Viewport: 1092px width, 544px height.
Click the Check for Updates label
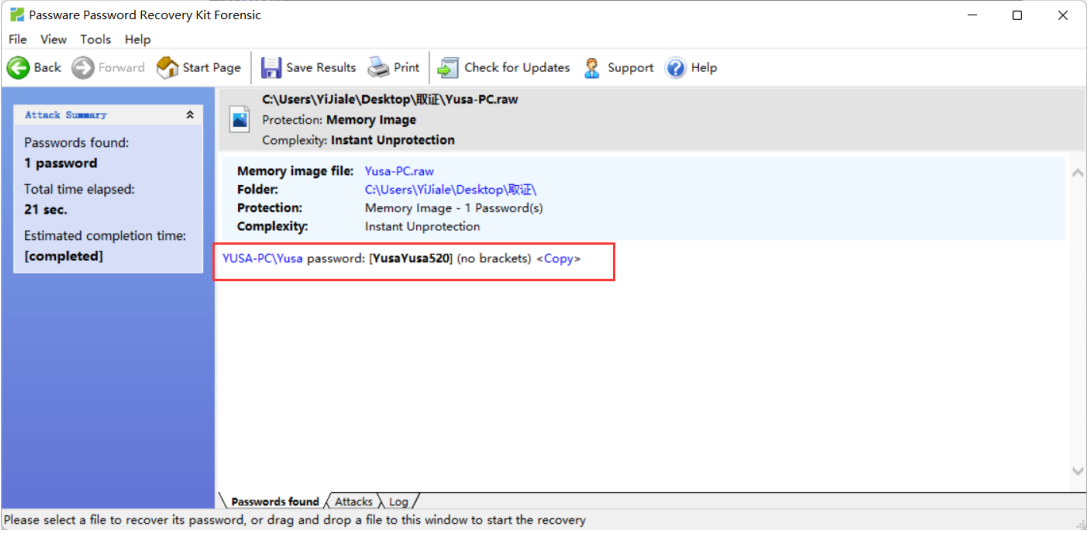517,68
